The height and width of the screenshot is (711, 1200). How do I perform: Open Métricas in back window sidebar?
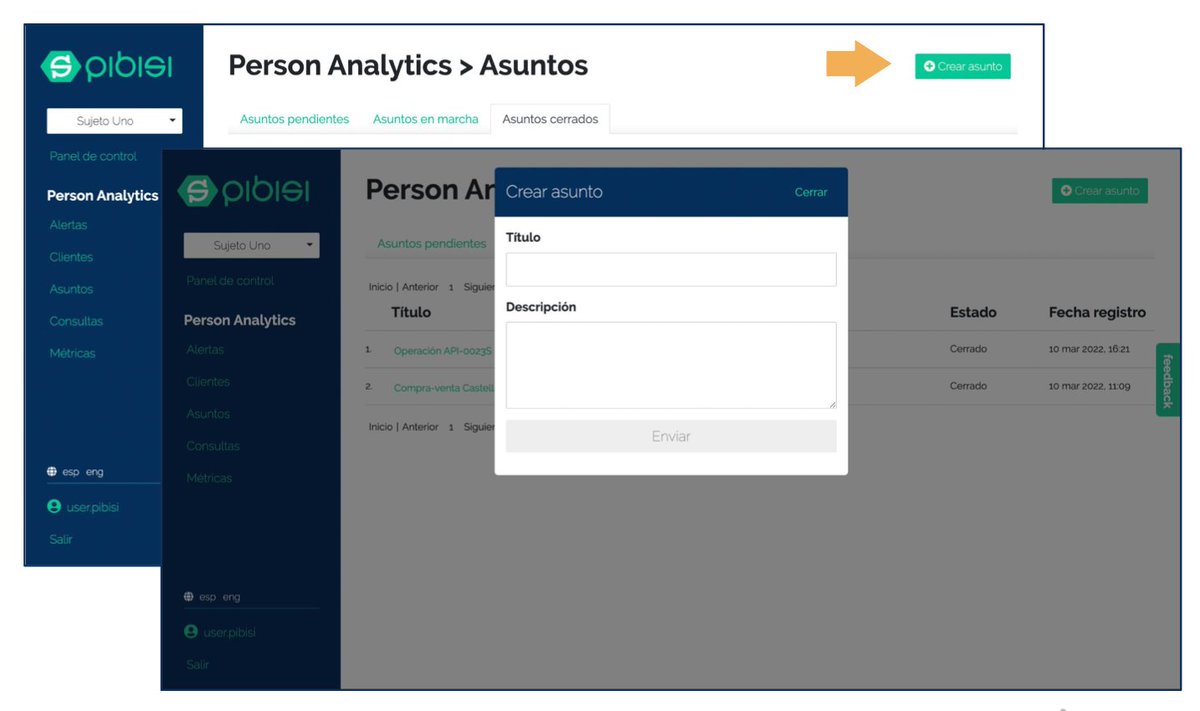click(73, 353)
